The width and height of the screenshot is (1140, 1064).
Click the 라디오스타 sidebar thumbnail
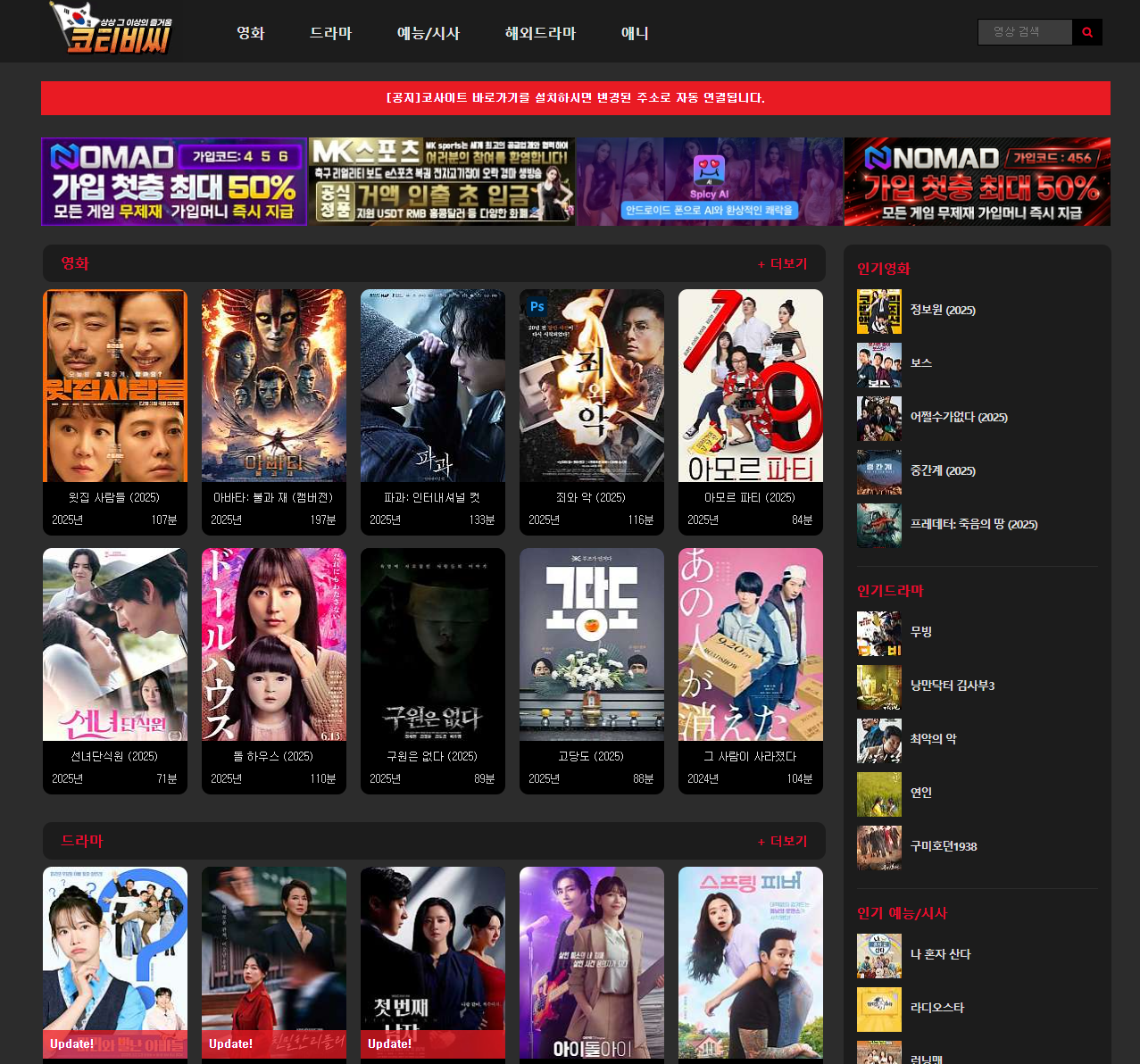coord(878,1009)
